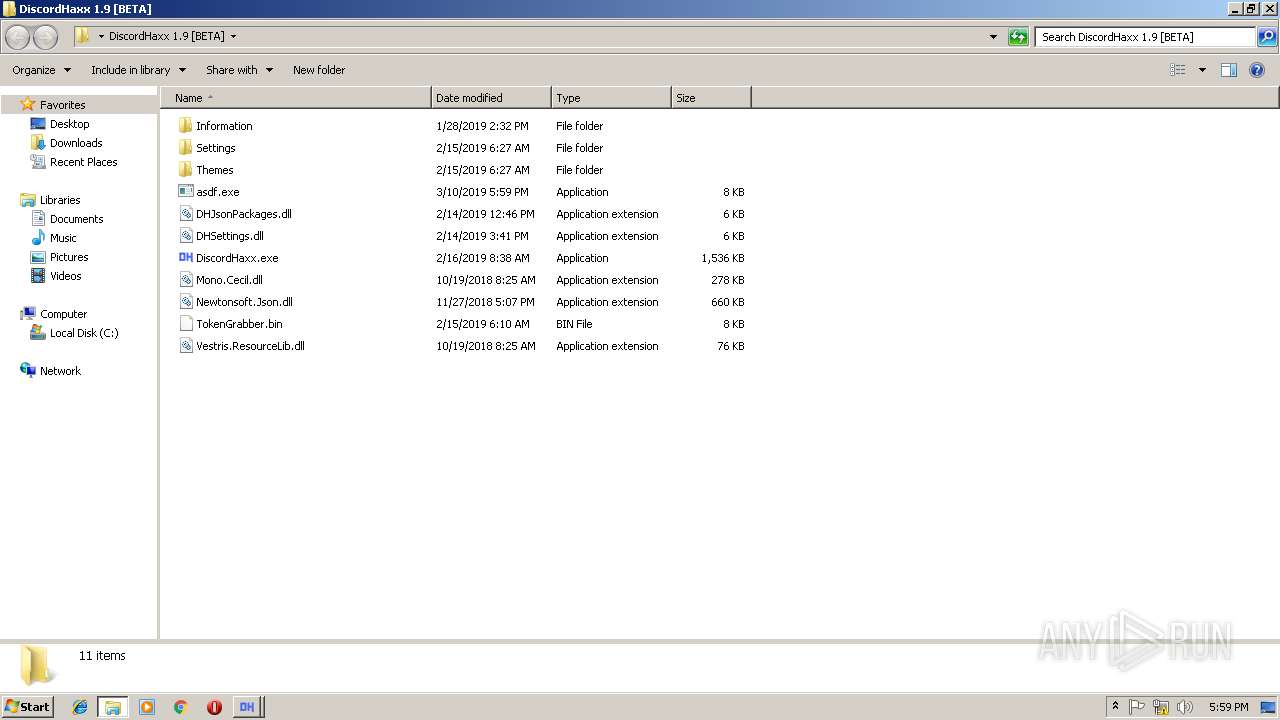Select the Vestris.ResourceLib.dll file name
The height and width of the screenshot is (720, 1280).
250,346
